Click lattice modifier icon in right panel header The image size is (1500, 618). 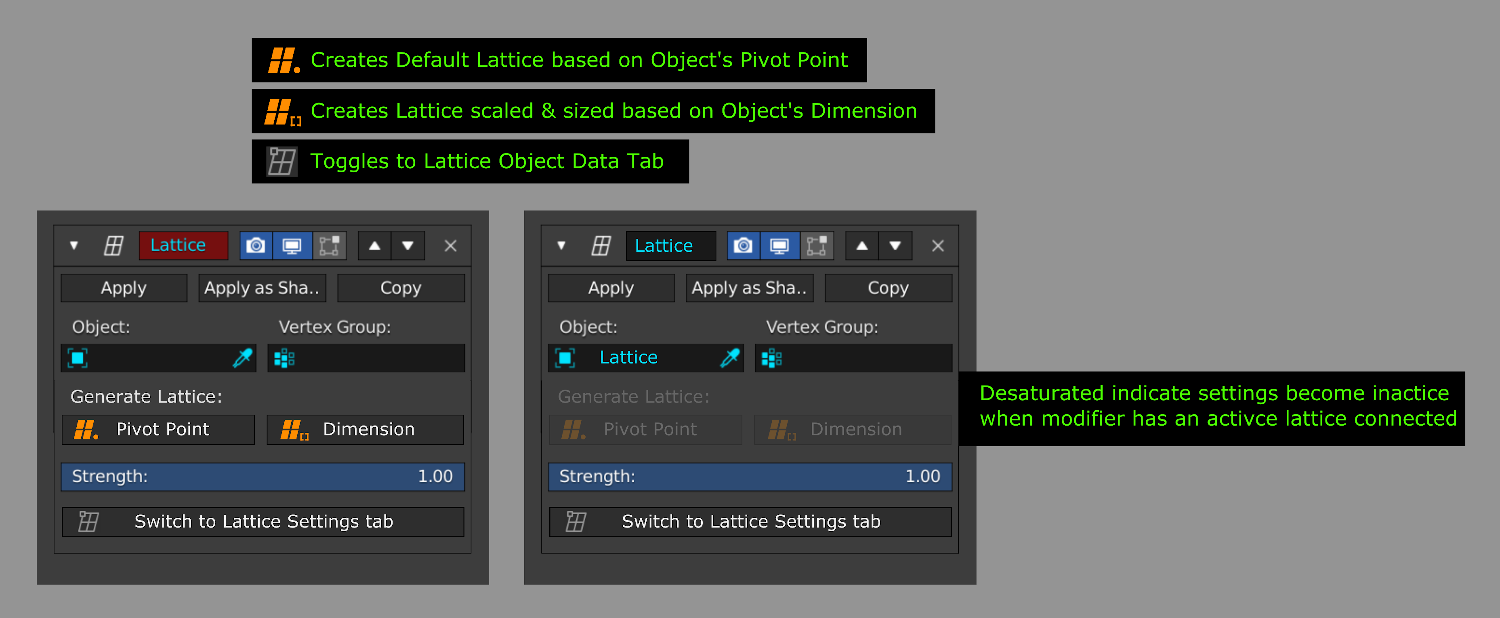601,246
